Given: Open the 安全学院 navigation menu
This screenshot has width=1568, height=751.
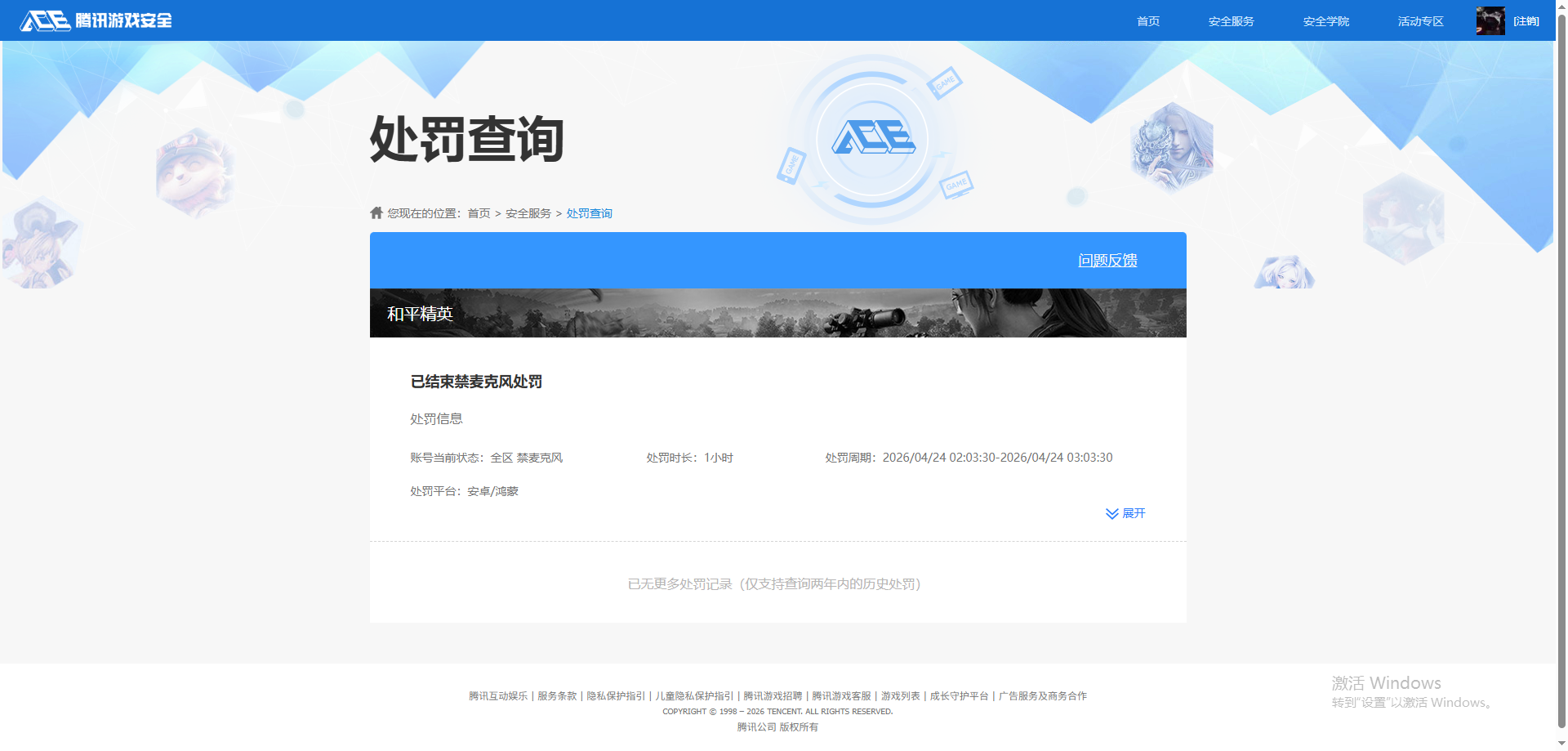Looking at the screenshot, I should pos(1325,21).
